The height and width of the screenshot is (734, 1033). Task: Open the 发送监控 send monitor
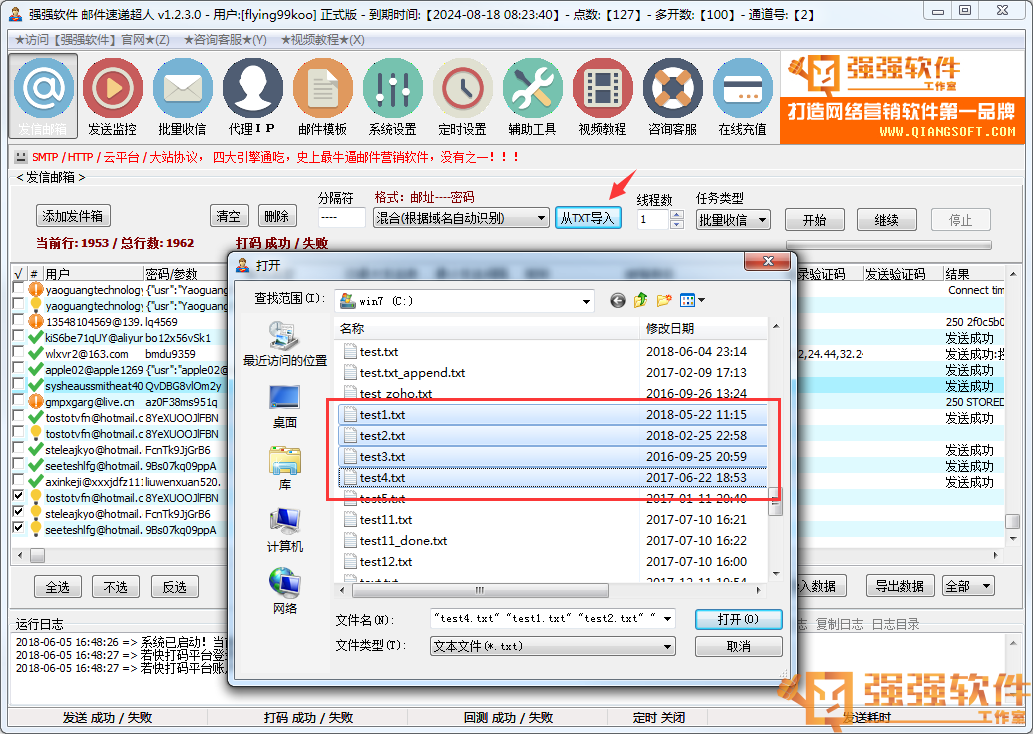tap(113, 96)
